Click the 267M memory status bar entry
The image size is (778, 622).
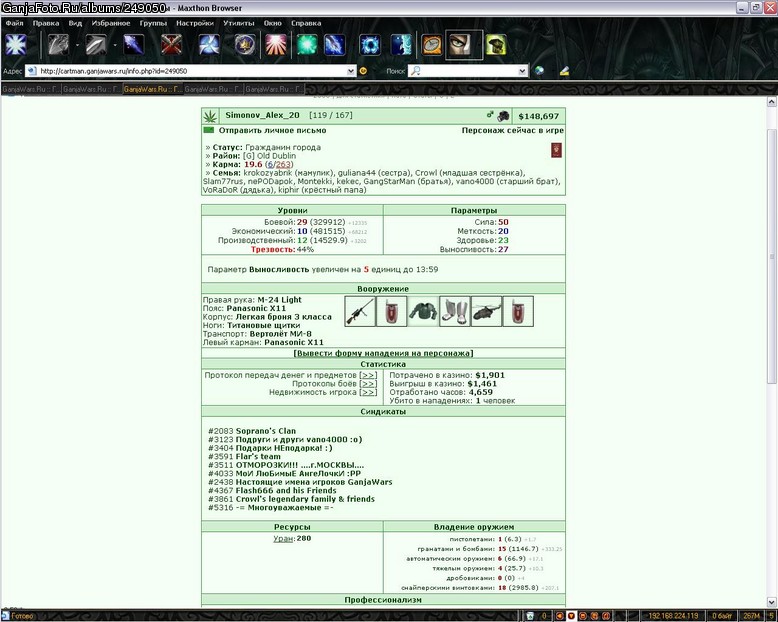(x=751, y=616)
